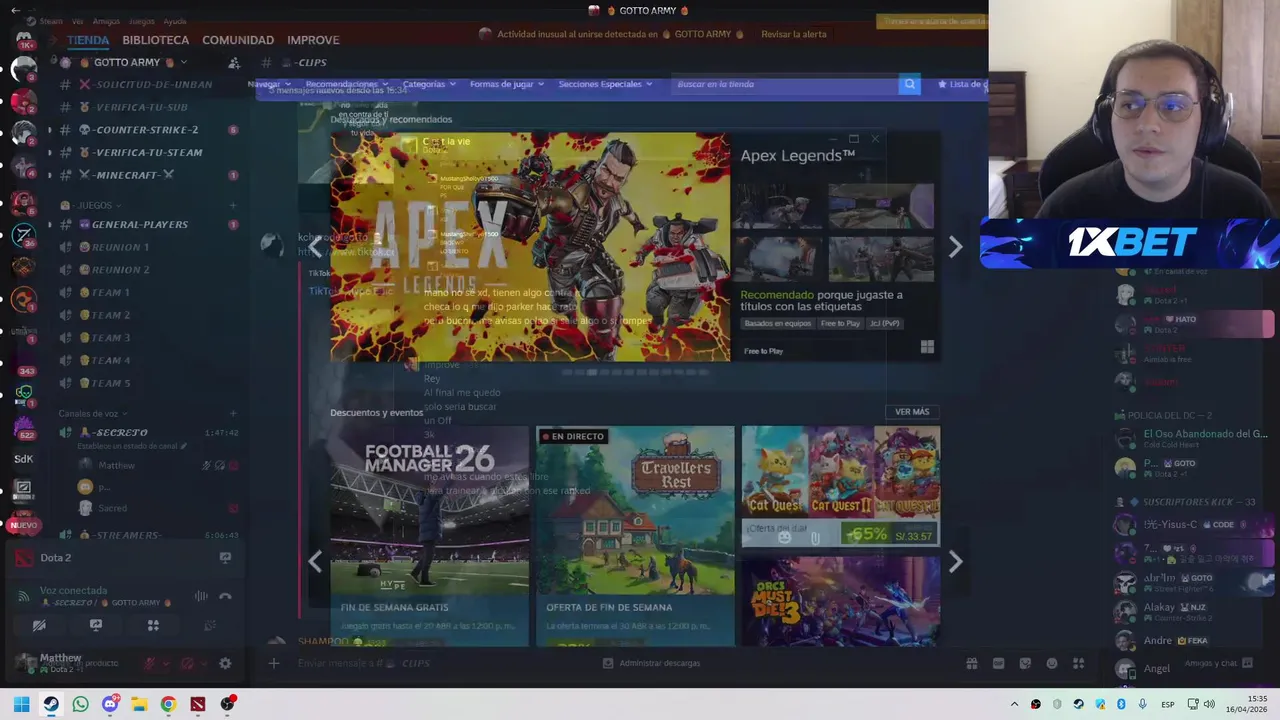Click Administrar descargas at the bottom
Image resolution: width=1280 pixels, height=720 pixels.
[x=651, y=663]
